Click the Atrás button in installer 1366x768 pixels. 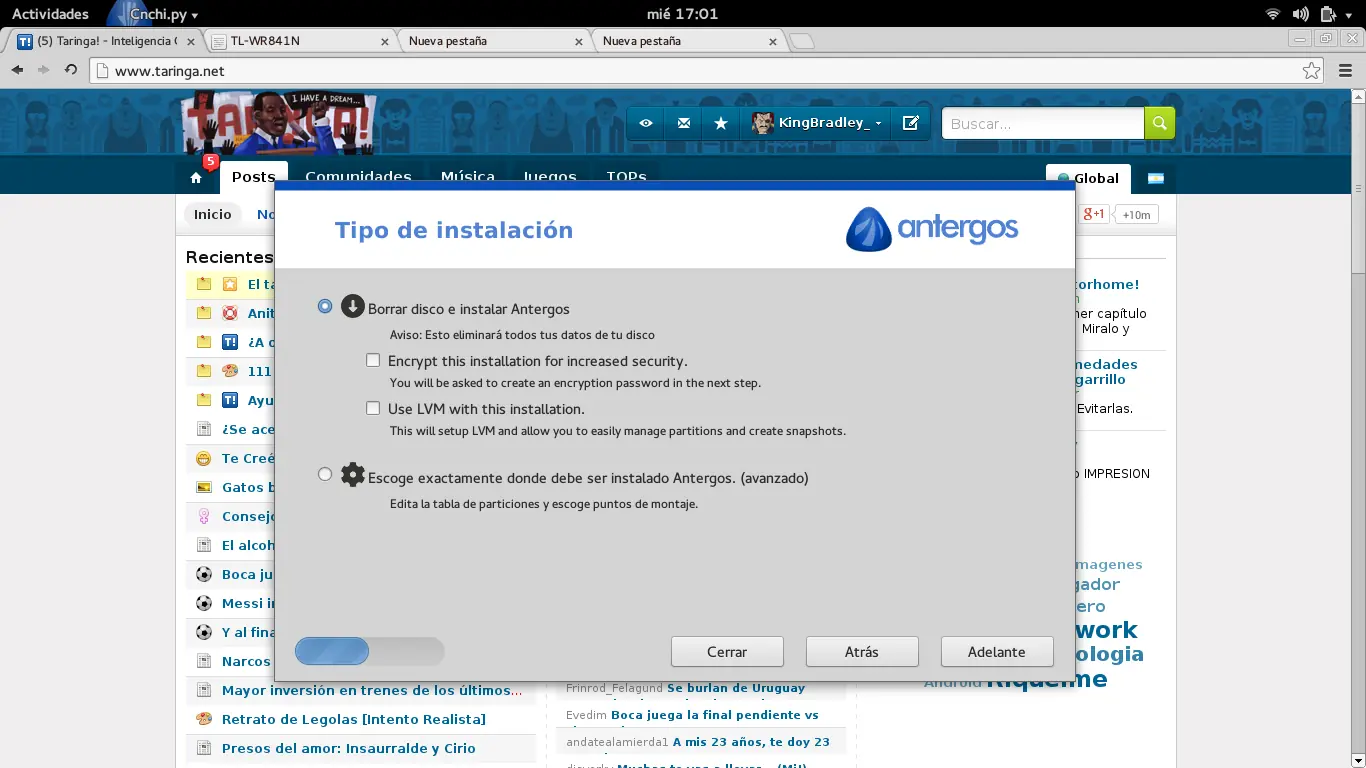[x=862, y=651]
